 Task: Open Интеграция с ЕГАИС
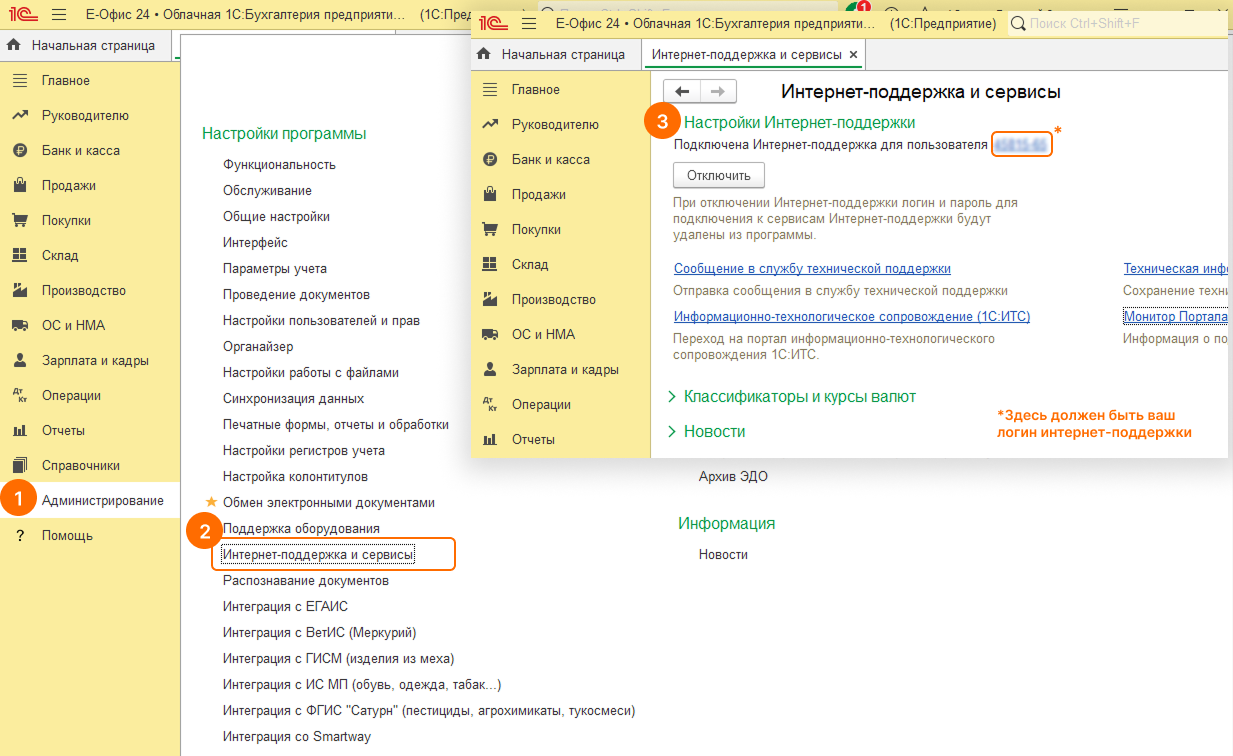click(285, 607)
